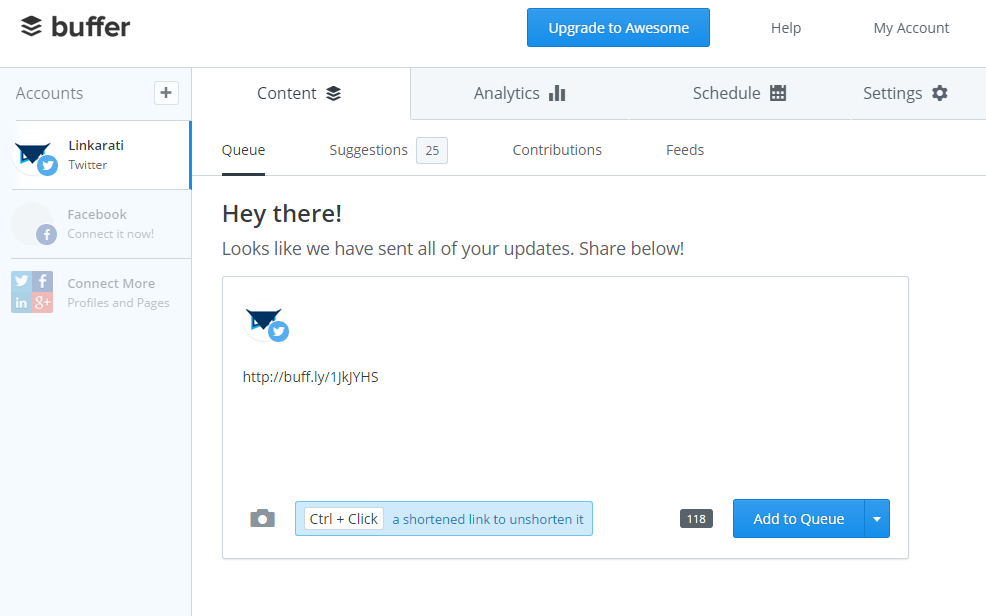Open the Content tab
Viewport: 986px width, 616px height.
(299, 93)
